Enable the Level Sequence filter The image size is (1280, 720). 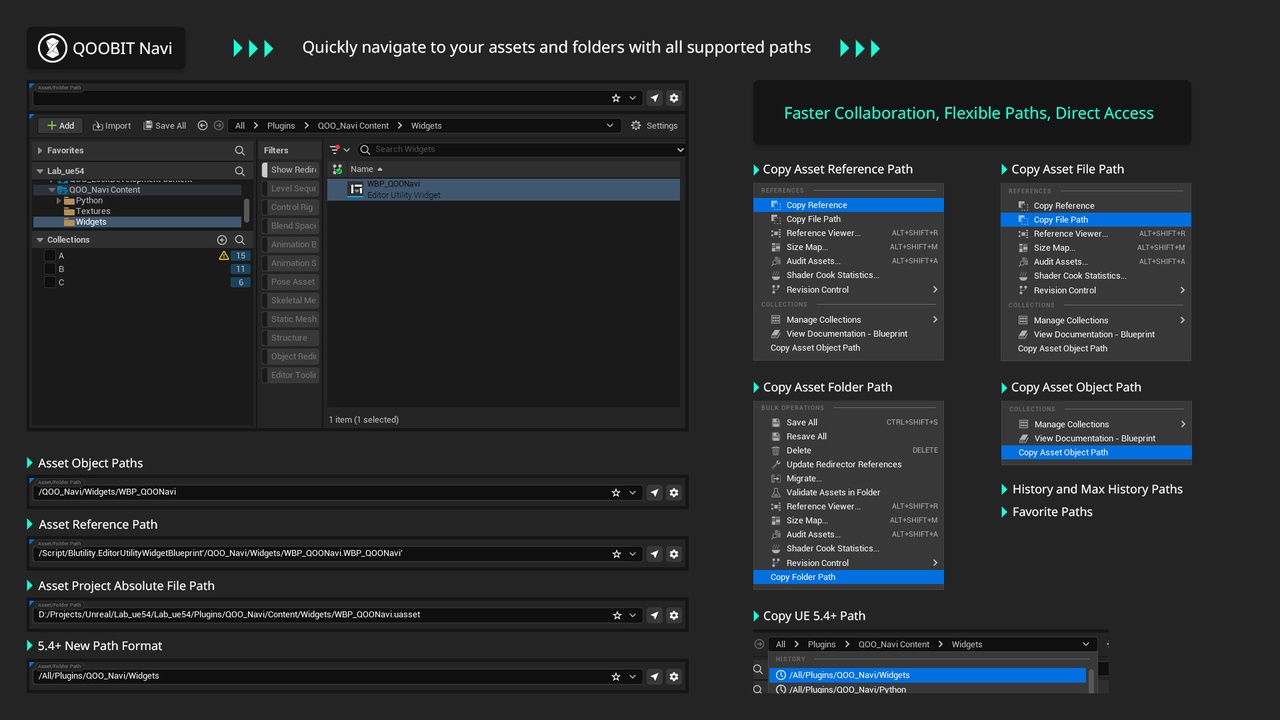(x=290, y=189)
